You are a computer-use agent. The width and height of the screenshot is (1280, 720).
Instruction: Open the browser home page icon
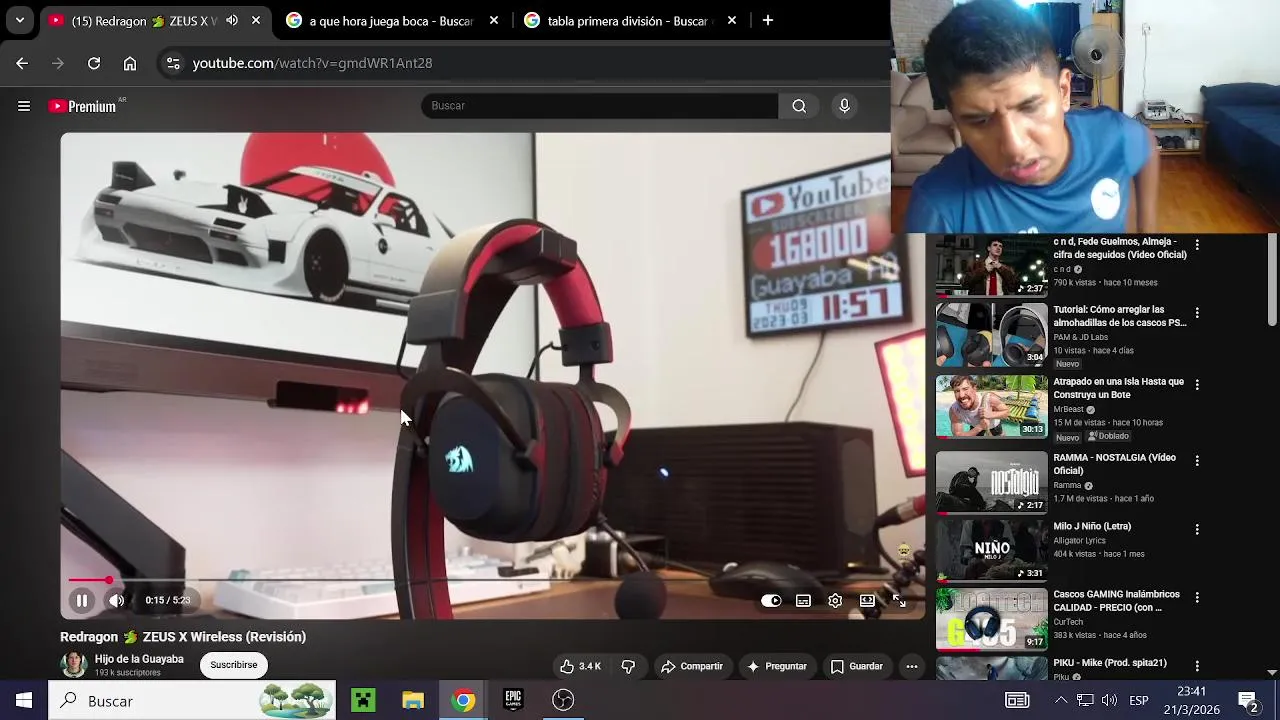tap(130, 63)
